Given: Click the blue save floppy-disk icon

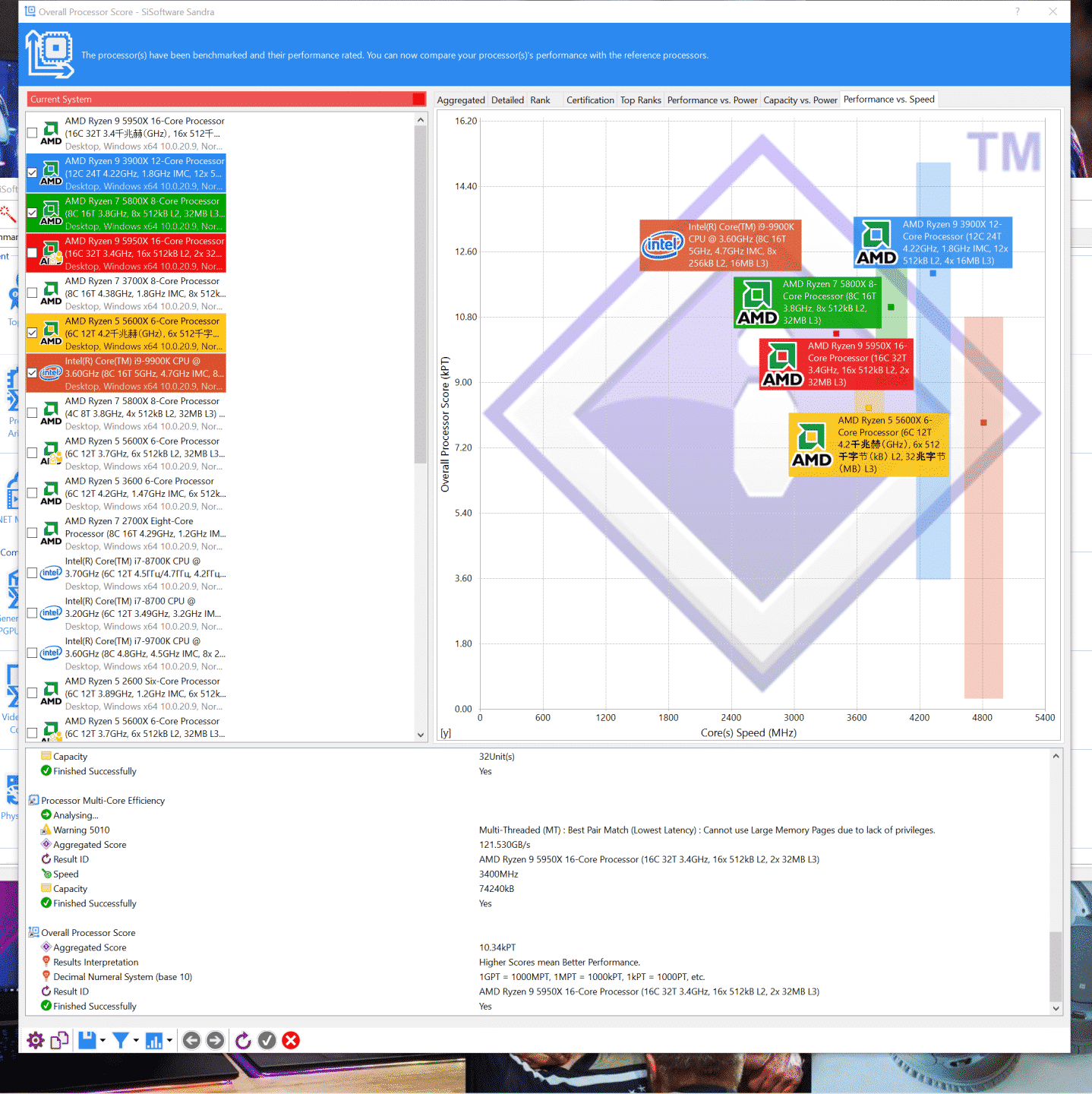Looking at the screenshot, I should click(x=87, y=1040).
